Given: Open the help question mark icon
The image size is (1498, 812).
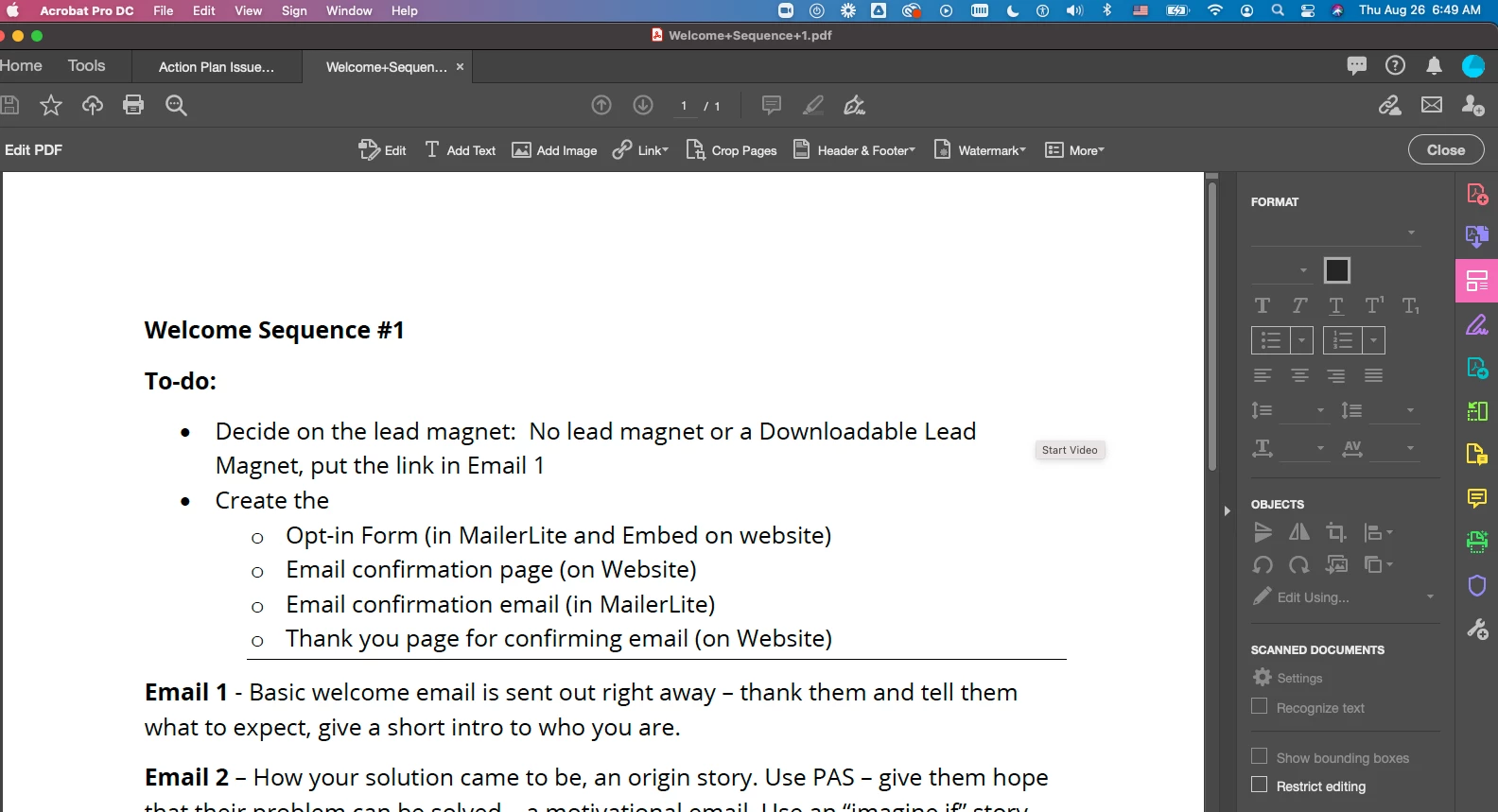Looking at the screenshot, I should pos(1395,65).
